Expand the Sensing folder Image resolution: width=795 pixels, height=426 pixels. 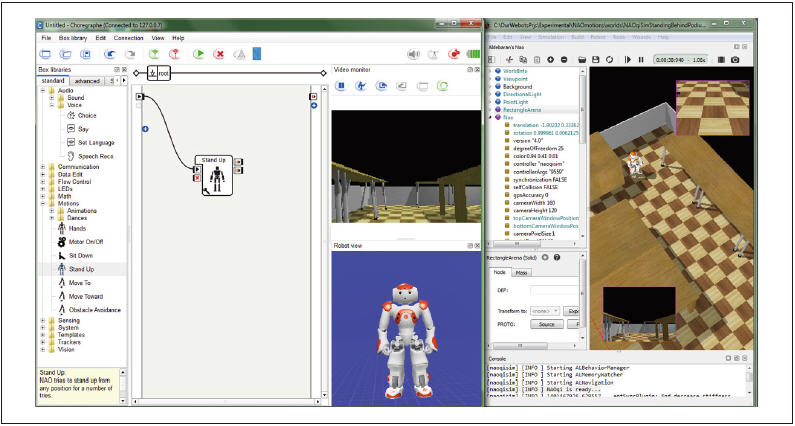(x=42, y=321)
